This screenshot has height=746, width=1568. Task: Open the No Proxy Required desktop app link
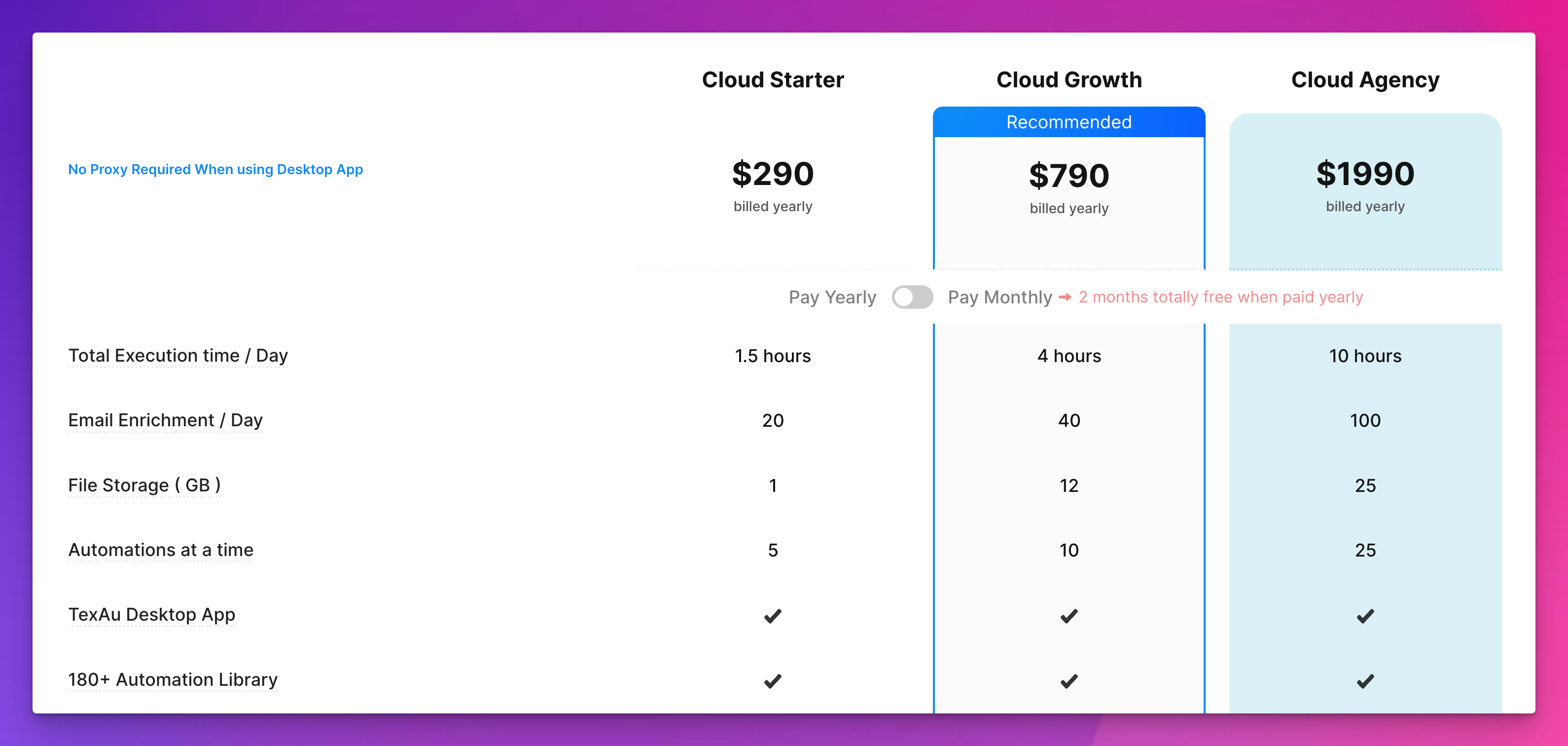click(x=215, y=169)
